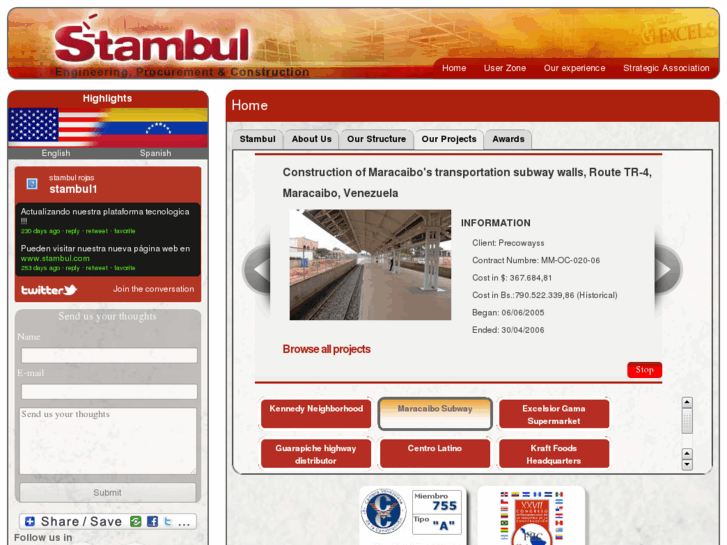Image resolution: width=727 pixels, height=545 pixels.
Task: Click the project list scrollbar thumb
Action: click(687, 421)
